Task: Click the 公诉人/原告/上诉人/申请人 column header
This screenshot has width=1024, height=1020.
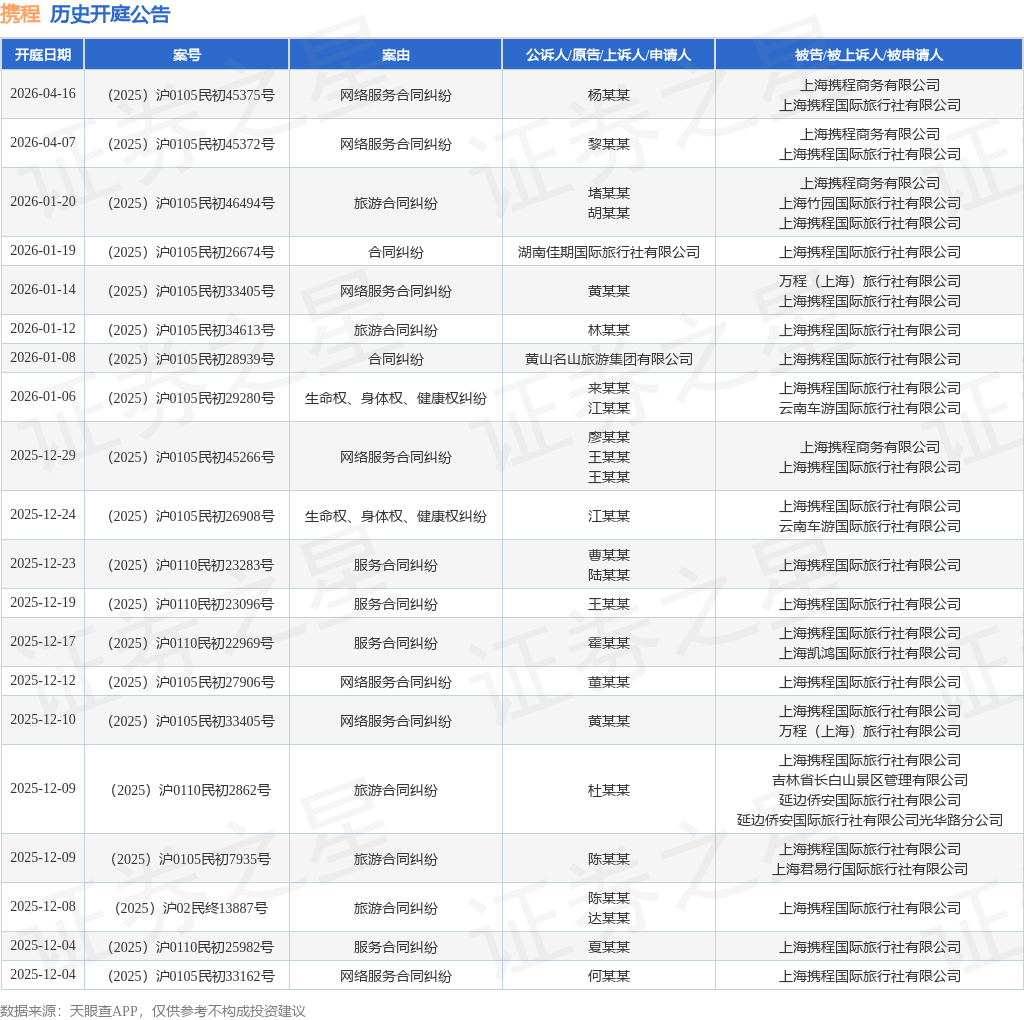Action: (609, 55)
